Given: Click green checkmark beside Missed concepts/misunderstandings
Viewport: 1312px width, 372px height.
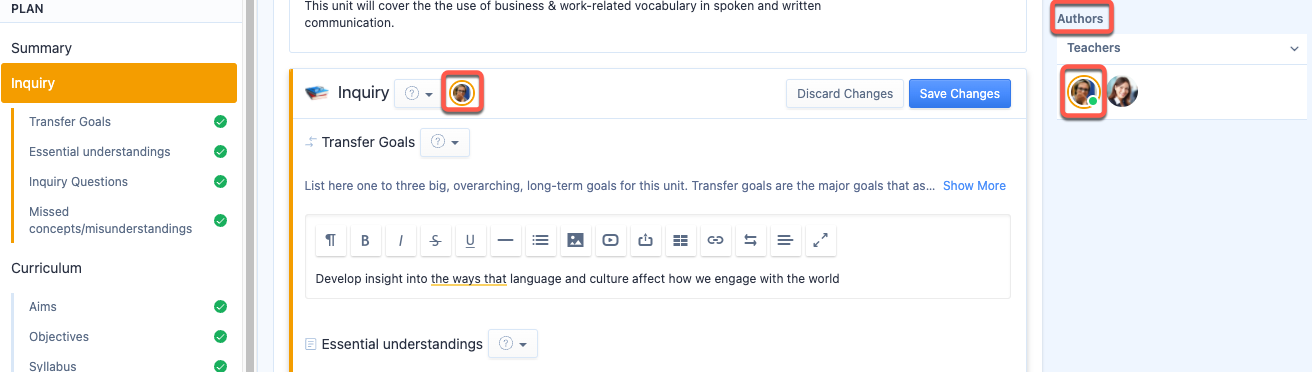Looking at the screenshot, I should pyautogui.click(x=220, y=220).
